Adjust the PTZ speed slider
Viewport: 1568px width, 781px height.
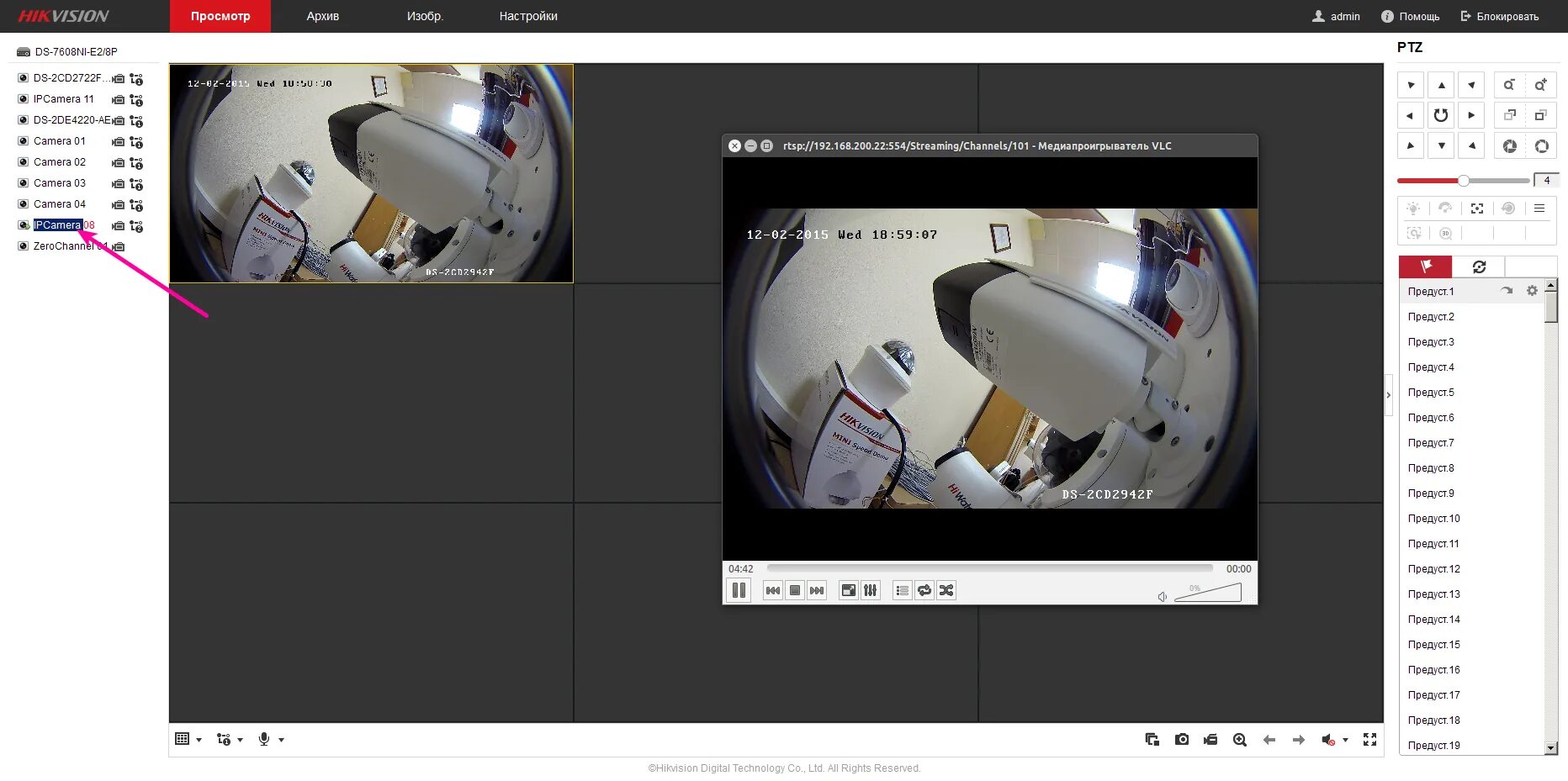1463,181
